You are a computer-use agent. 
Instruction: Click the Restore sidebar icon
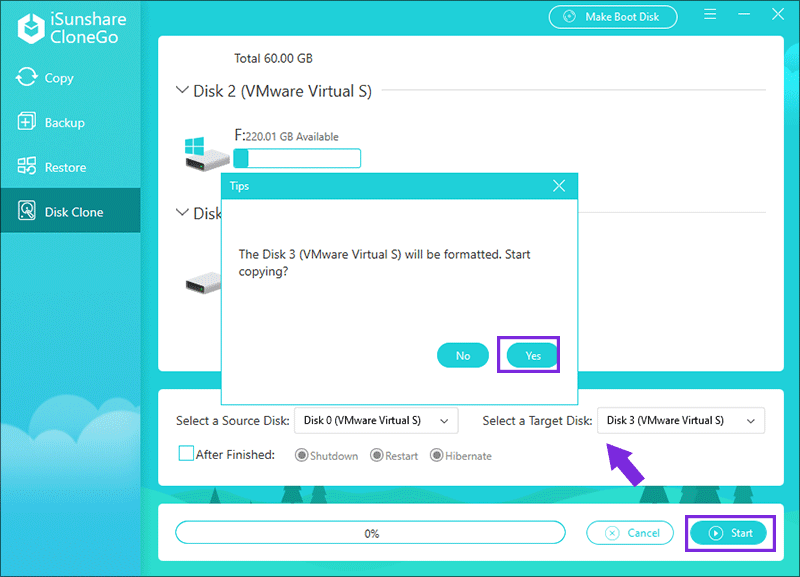[x=27, y=167]
